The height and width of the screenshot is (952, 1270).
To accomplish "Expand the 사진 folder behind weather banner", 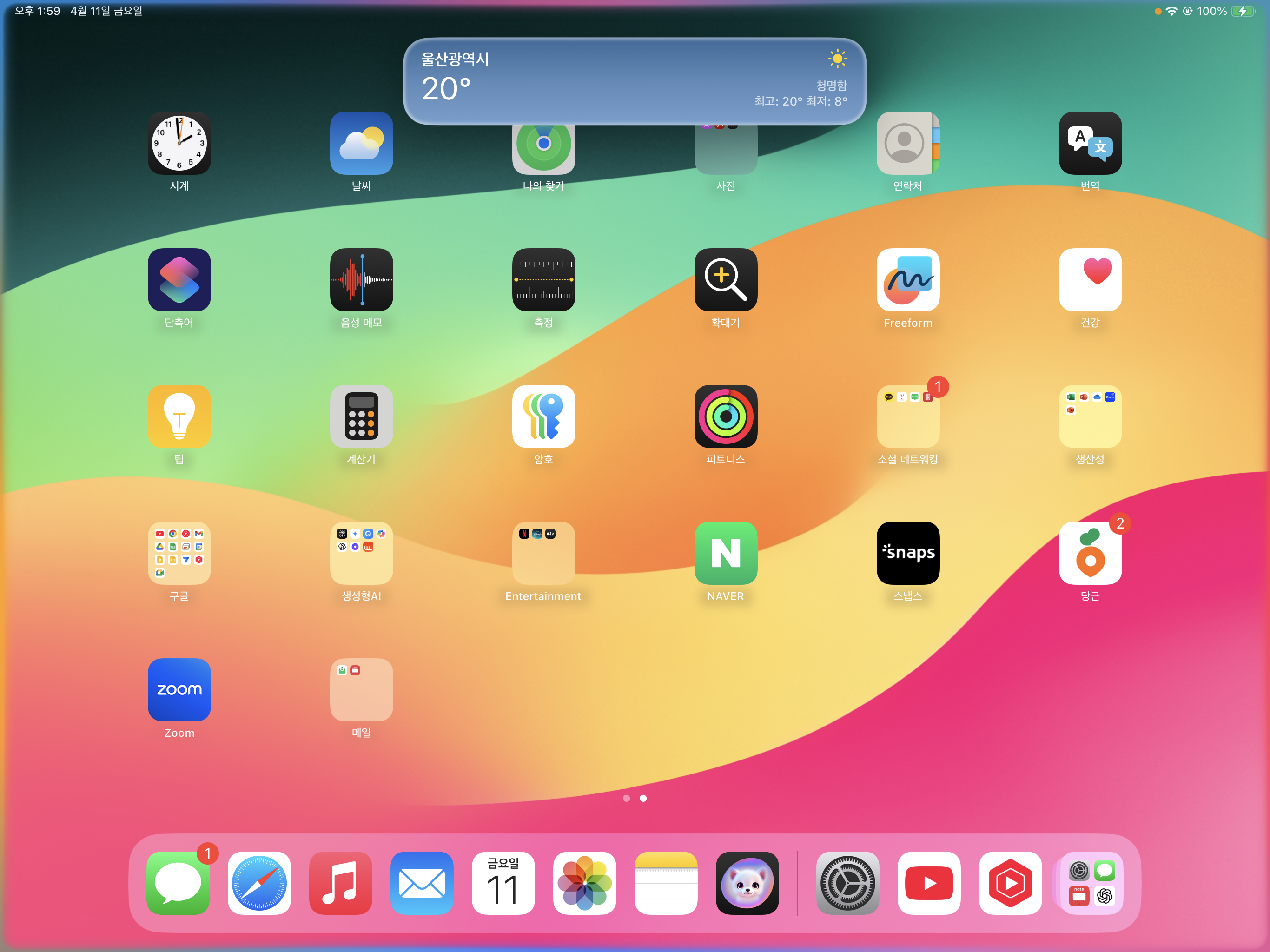I will [x=726, y=151].
